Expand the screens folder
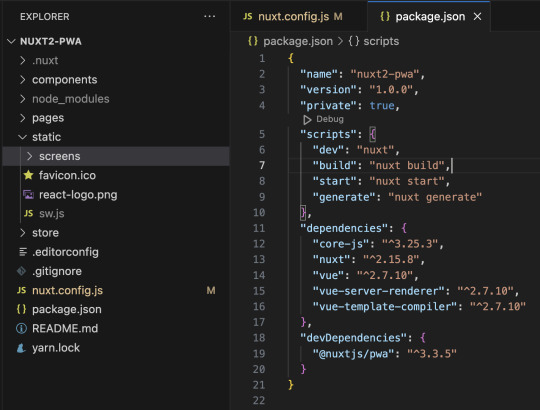Screen dimensions: 540x410 click(x=30, y=156)
